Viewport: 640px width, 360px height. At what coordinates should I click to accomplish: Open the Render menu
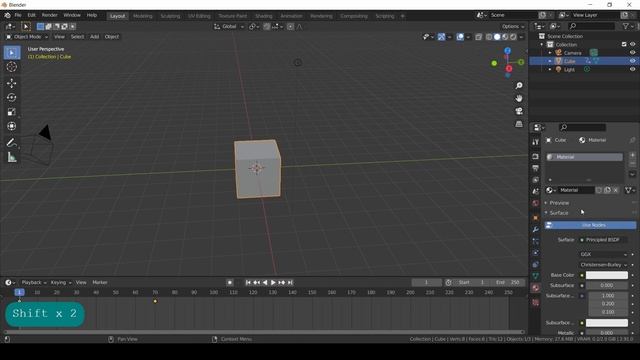tap(49, 15)
